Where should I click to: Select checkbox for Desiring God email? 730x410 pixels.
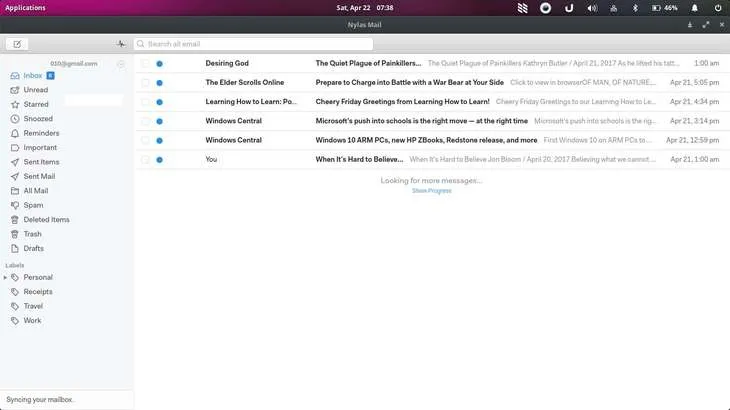coord(145,64)
